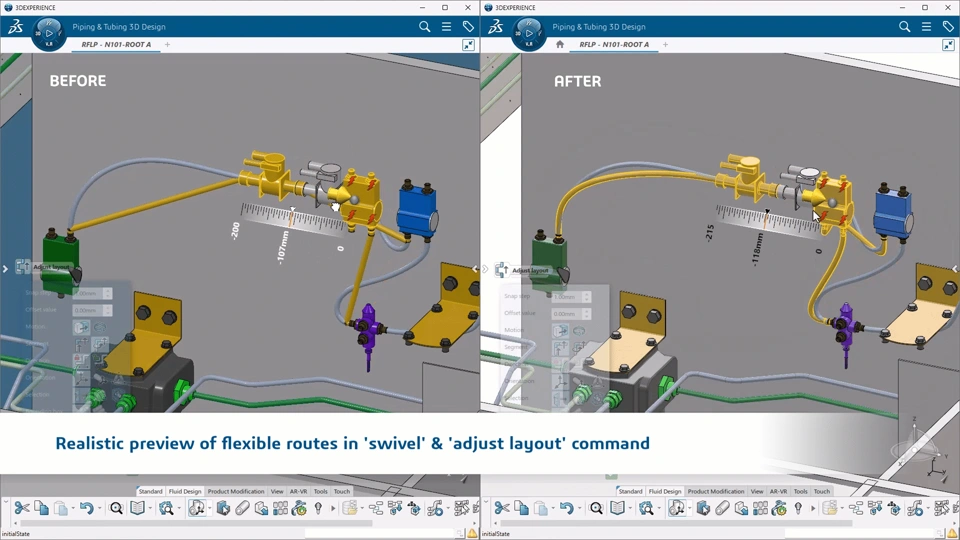The image size is (960, 540).
Task: Click the ruler slider handle in the AFTER viewport
Action: click(x=767, y=212)
